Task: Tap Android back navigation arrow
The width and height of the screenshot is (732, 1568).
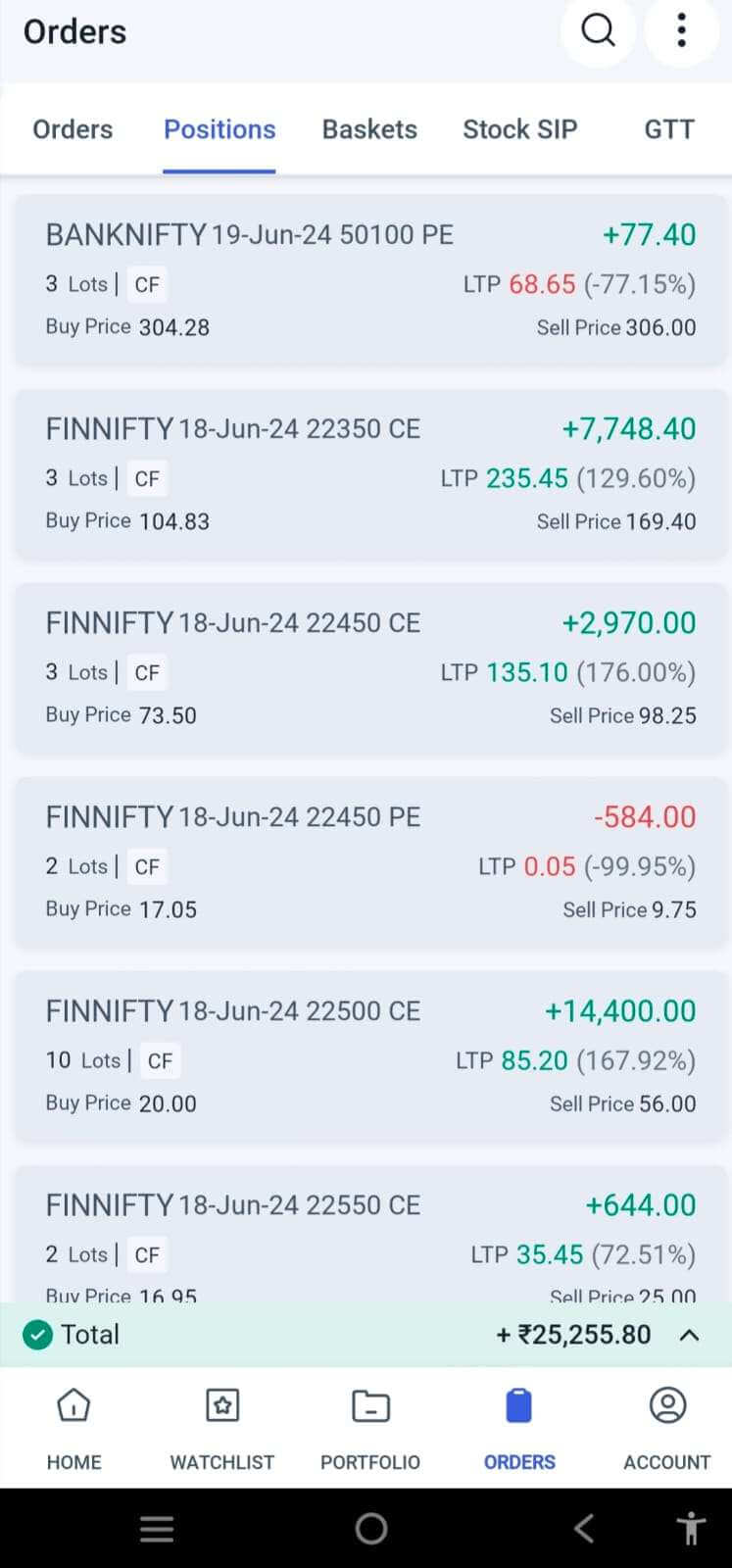Action: pyautogui.click(x=584, y=1528)
